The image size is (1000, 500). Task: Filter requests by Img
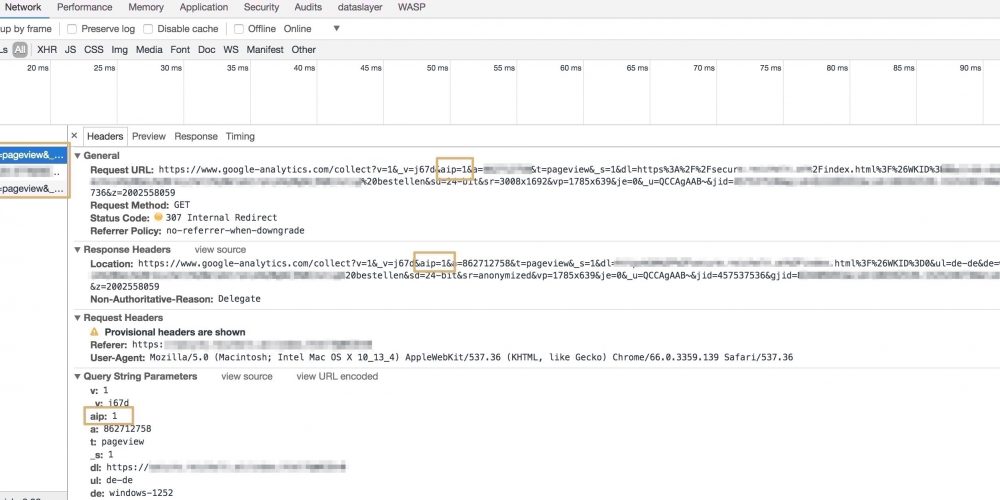pyautogui.click(x=119, y=50)
